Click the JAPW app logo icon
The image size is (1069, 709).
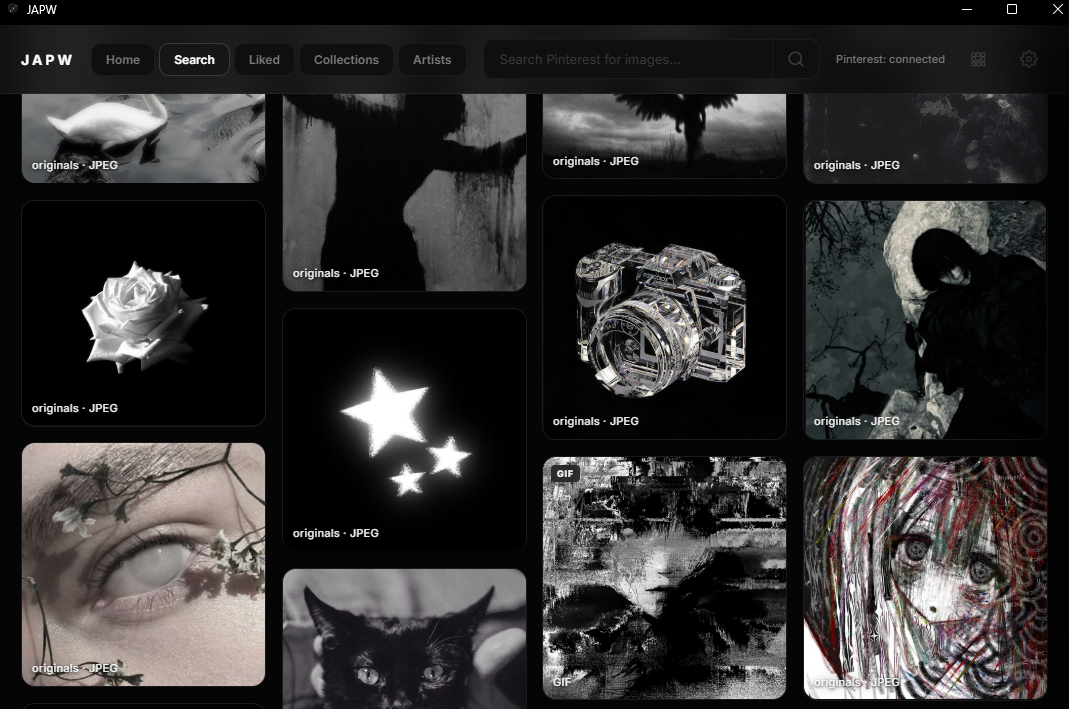pos(45,59)
